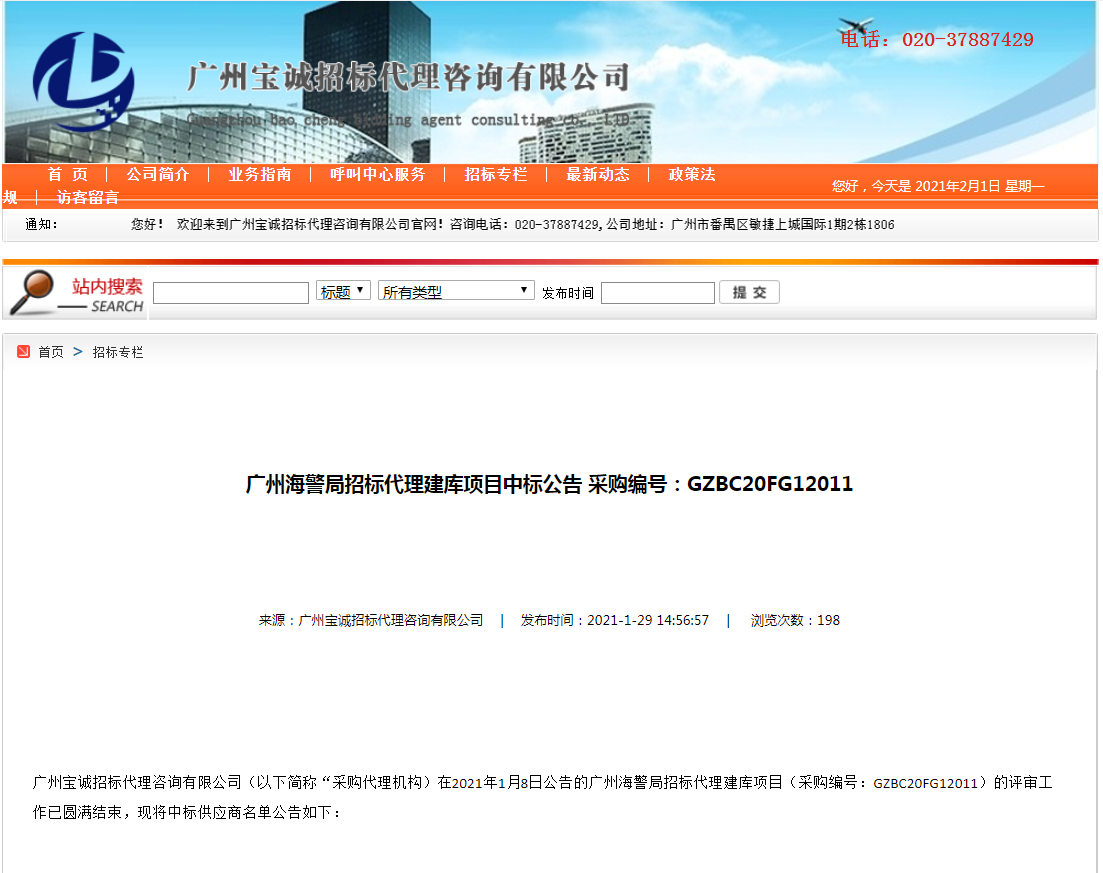Click the search keyword input field
The width and height of the screenshot is (1103, 873).
231,293
